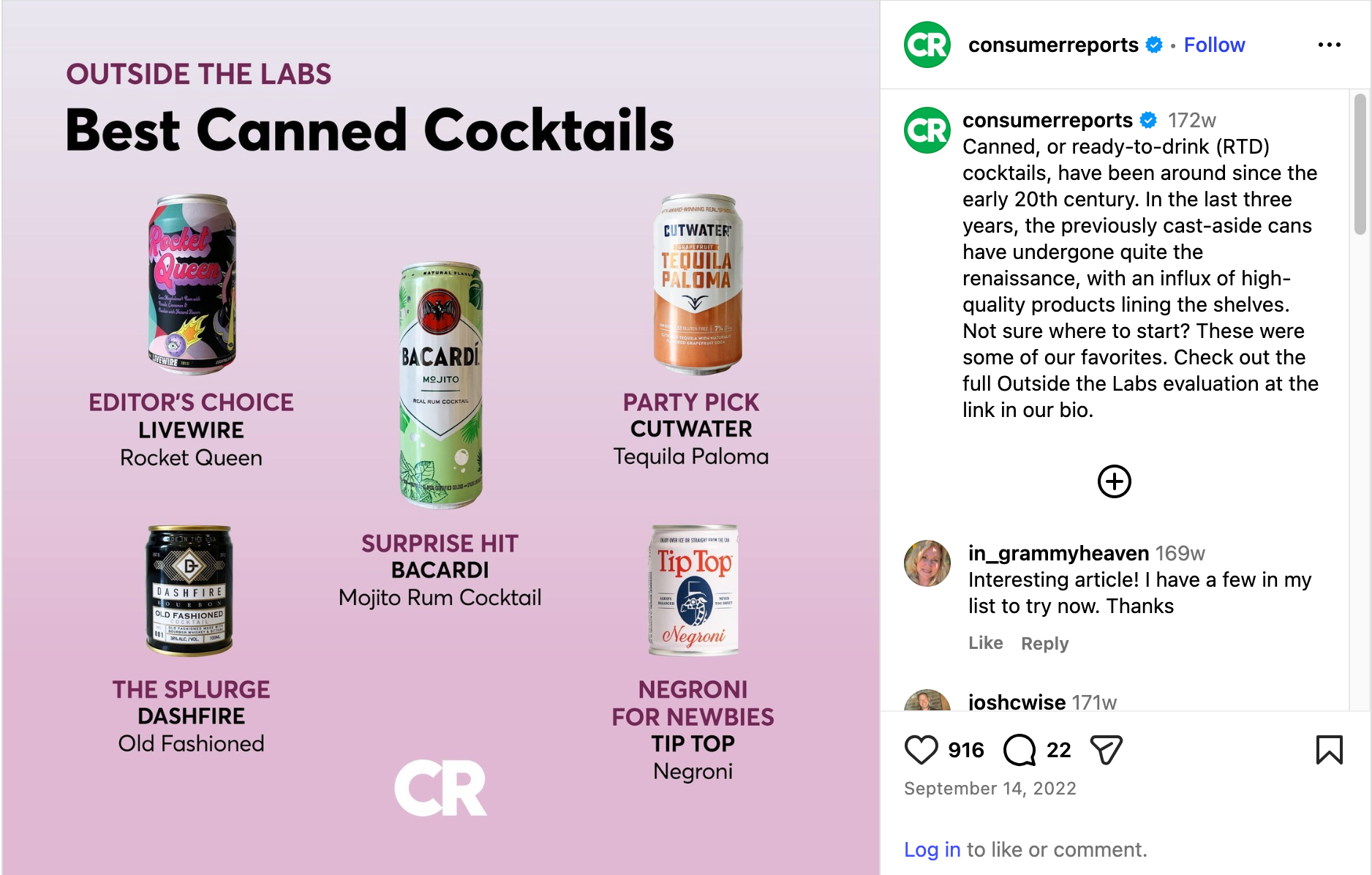Toggle like on in_grammyheaven's comment
The width and height of the screenshot is (1372, 875).
[x=985, y=643]
